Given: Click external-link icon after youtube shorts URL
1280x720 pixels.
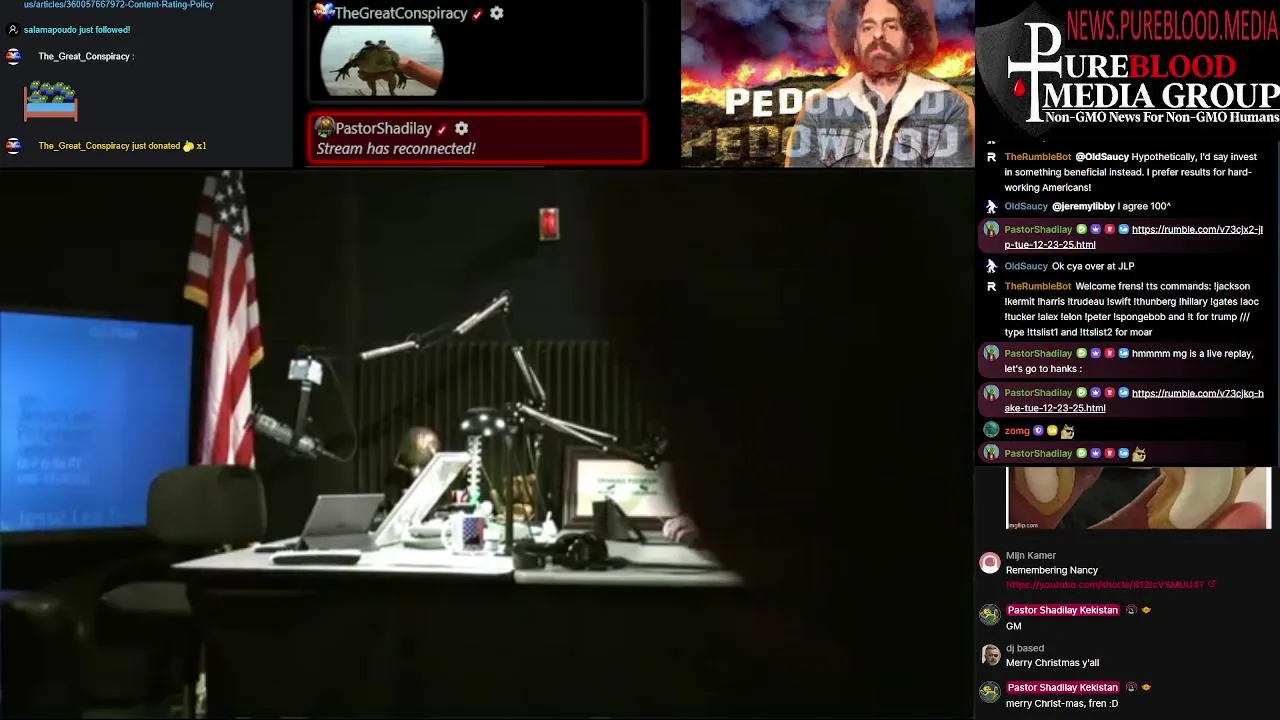Looking at the screenshot, I should point(1212,585).
